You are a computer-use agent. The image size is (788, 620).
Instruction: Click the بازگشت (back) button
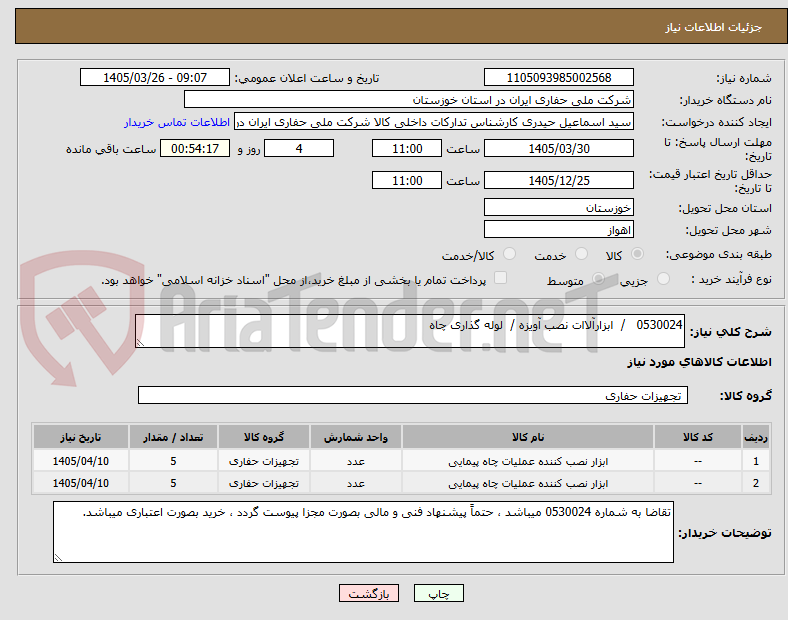pyautogui.click(x=369, y=593)
